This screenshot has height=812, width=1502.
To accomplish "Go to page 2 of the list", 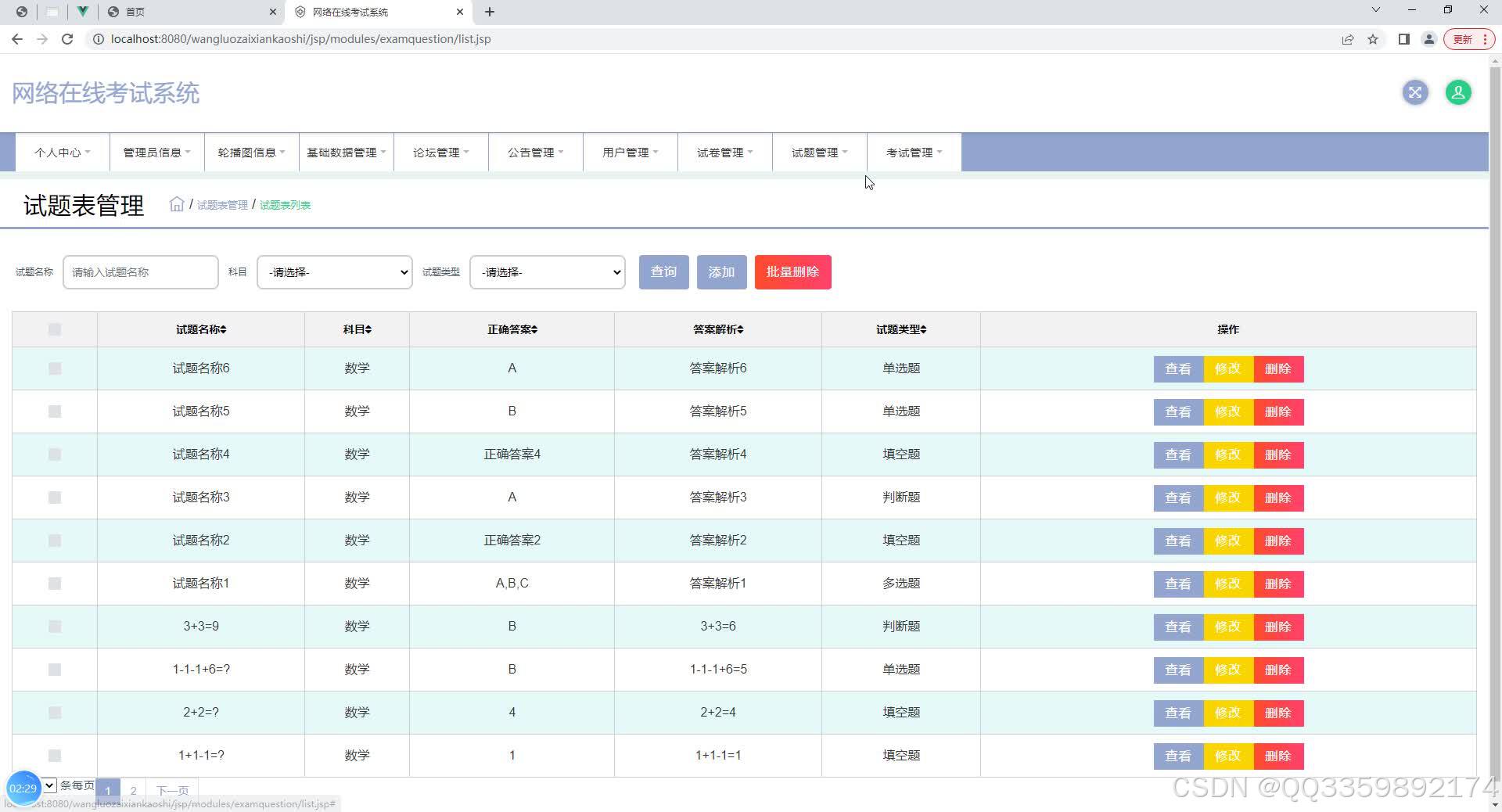I will tap(134, 790).
